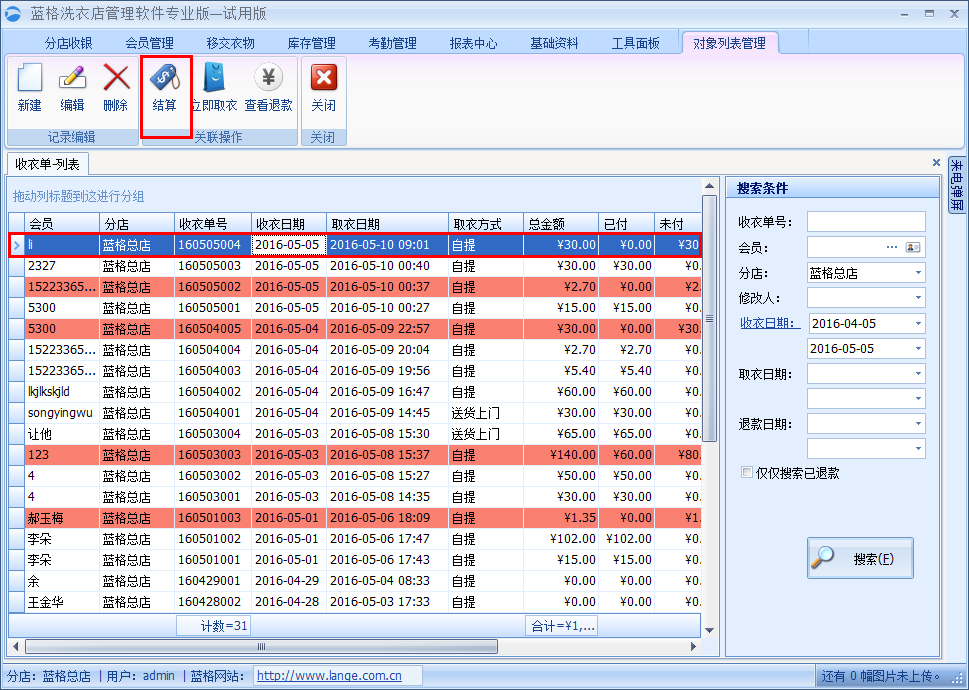Open the second 退款日期 date dropdown
The width and height of the screenshot is (969, 690).
918,448
